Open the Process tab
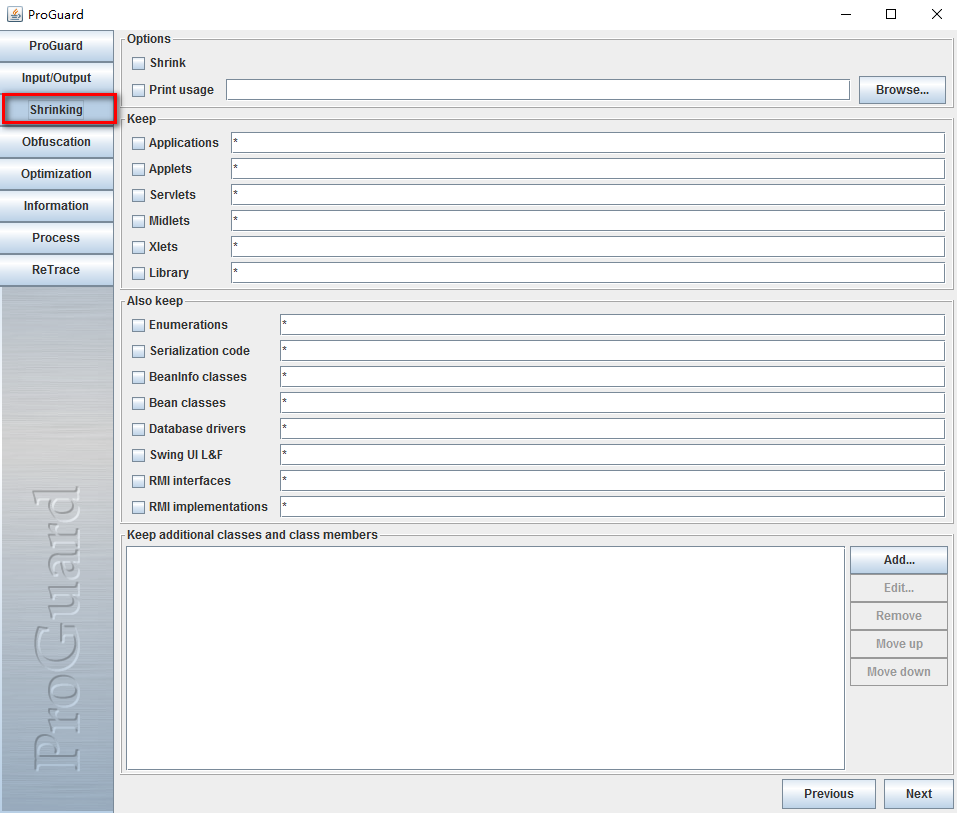This screenshot has width=957, height=813. click(56, 237)
